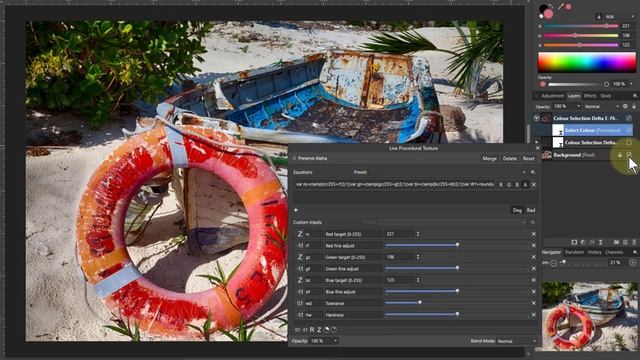Image resolution: width=640 pixels, height=360 pixels.
Task: Click the Red target value stepper
Action: [x=417, y=234]
